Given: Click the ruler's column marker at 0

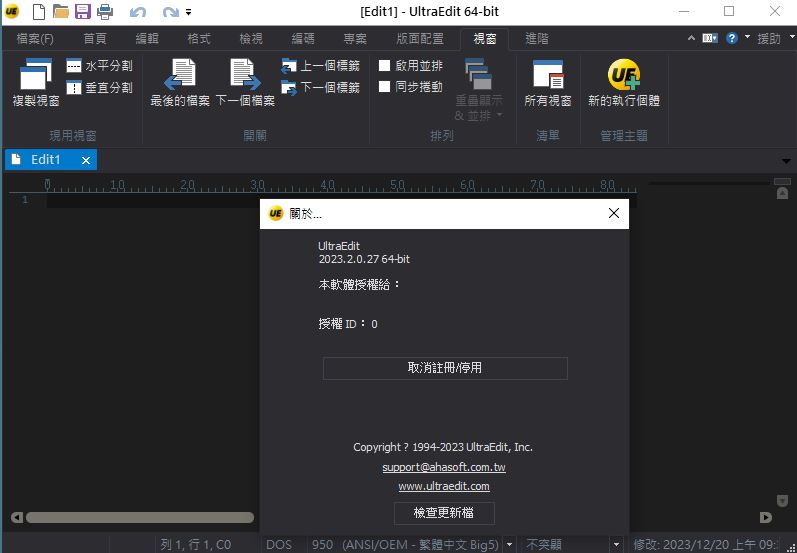Looking at the screenshot, I should point(47,185).
